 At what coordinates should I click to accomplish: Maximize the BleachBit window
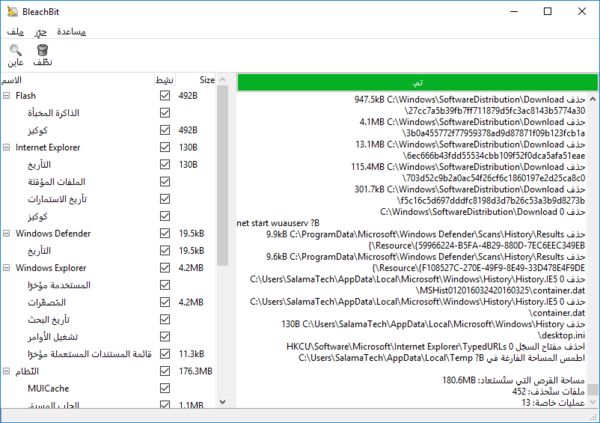[x=548, y=11]
